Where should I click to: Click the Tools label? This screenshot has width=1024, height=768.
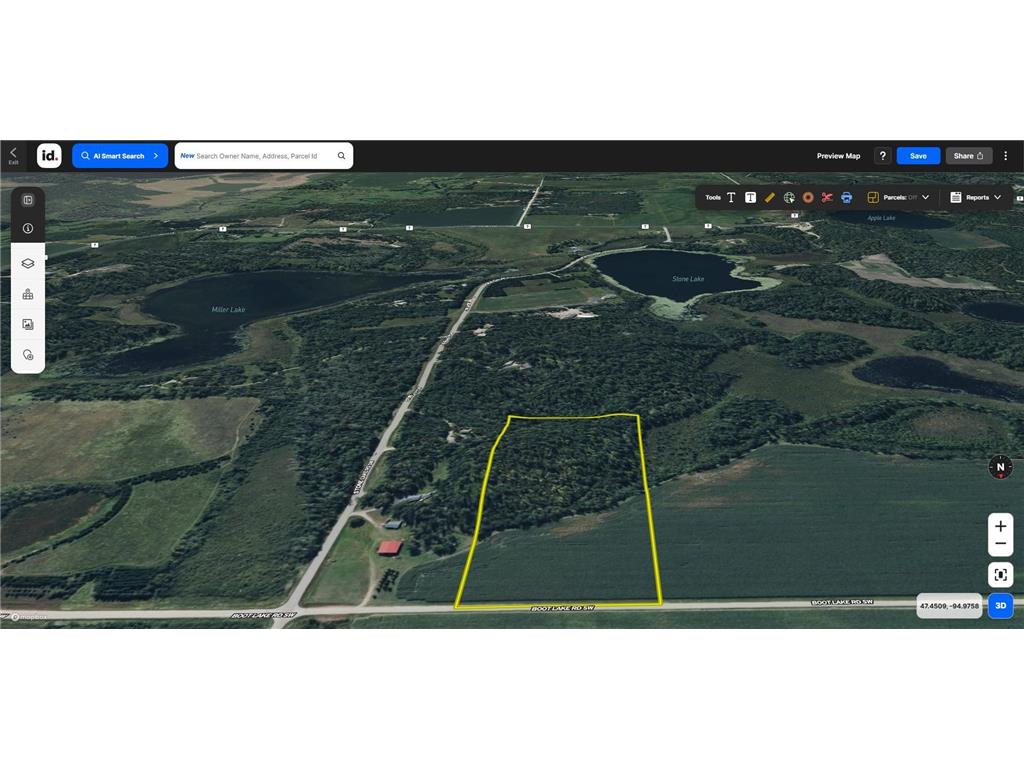(x=712, y=197)
